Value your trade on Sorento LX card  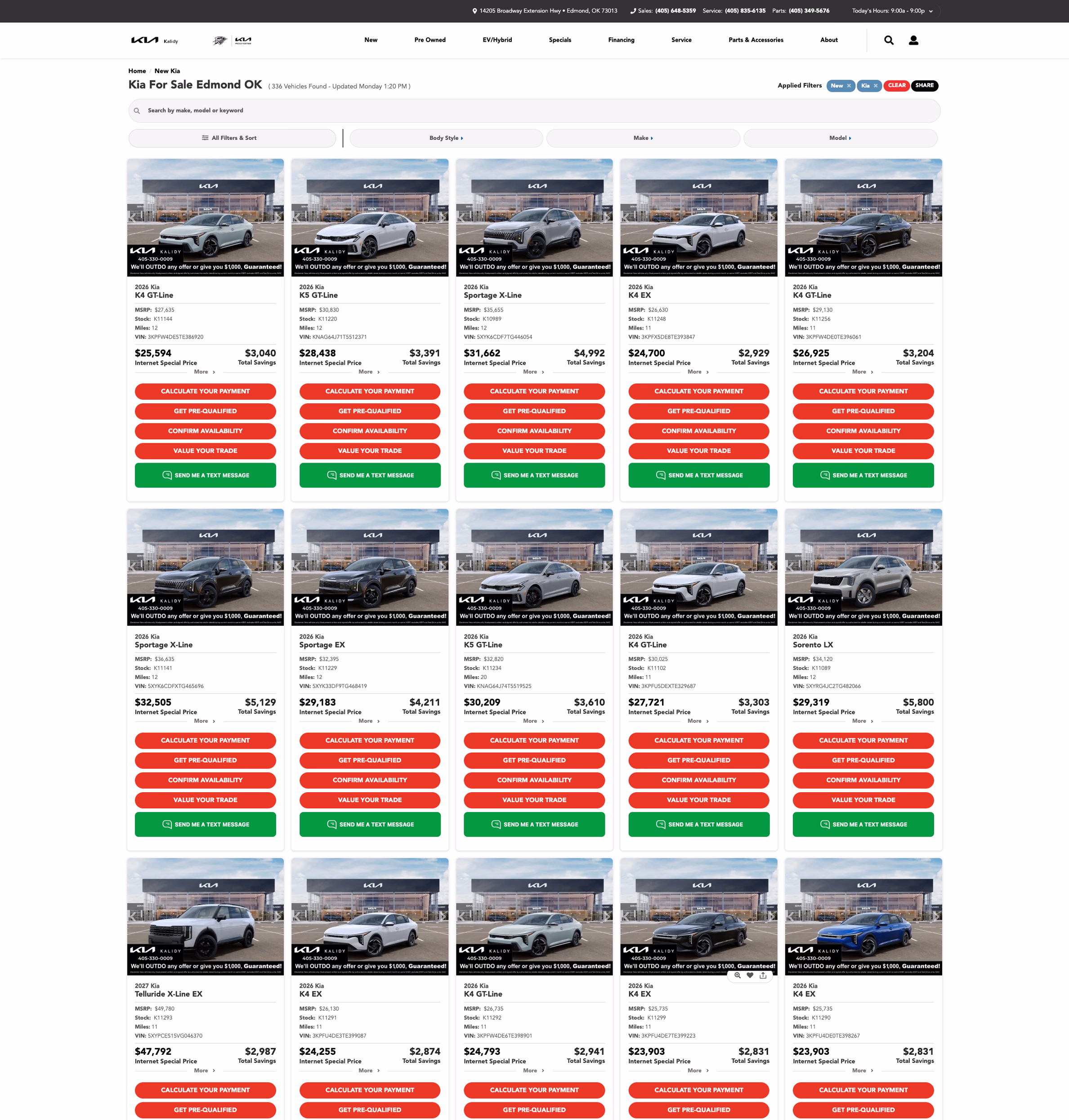pos(863,800)
